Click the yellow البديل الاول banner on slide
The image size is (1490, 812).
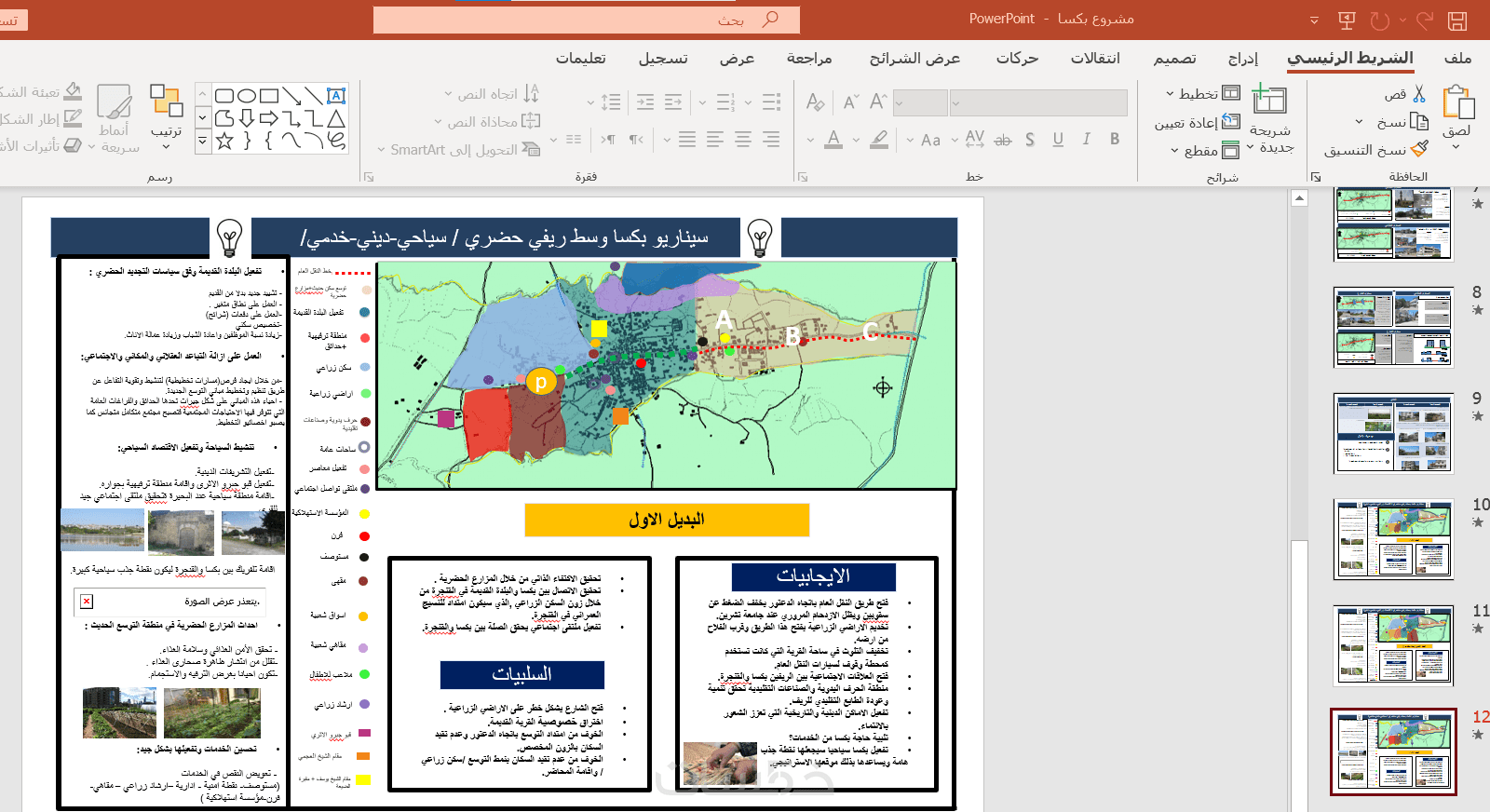click(x=667, y=520)
